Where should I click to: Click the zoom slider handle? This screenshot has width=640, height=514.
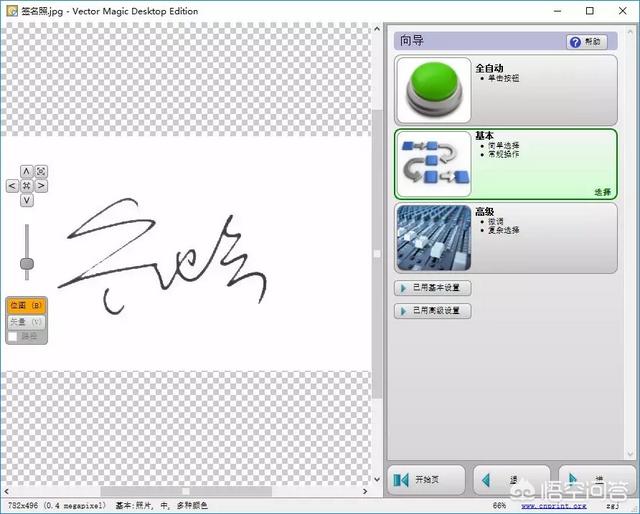click(x=27, y=264)
